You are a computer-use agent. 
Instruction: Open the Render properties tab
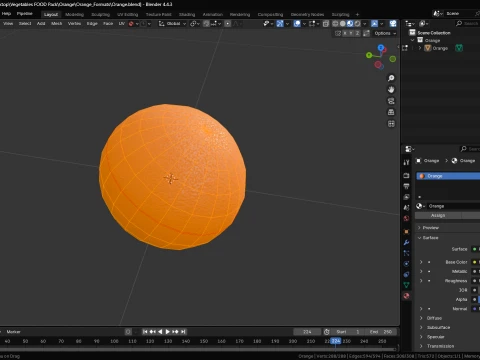[406, 175]
